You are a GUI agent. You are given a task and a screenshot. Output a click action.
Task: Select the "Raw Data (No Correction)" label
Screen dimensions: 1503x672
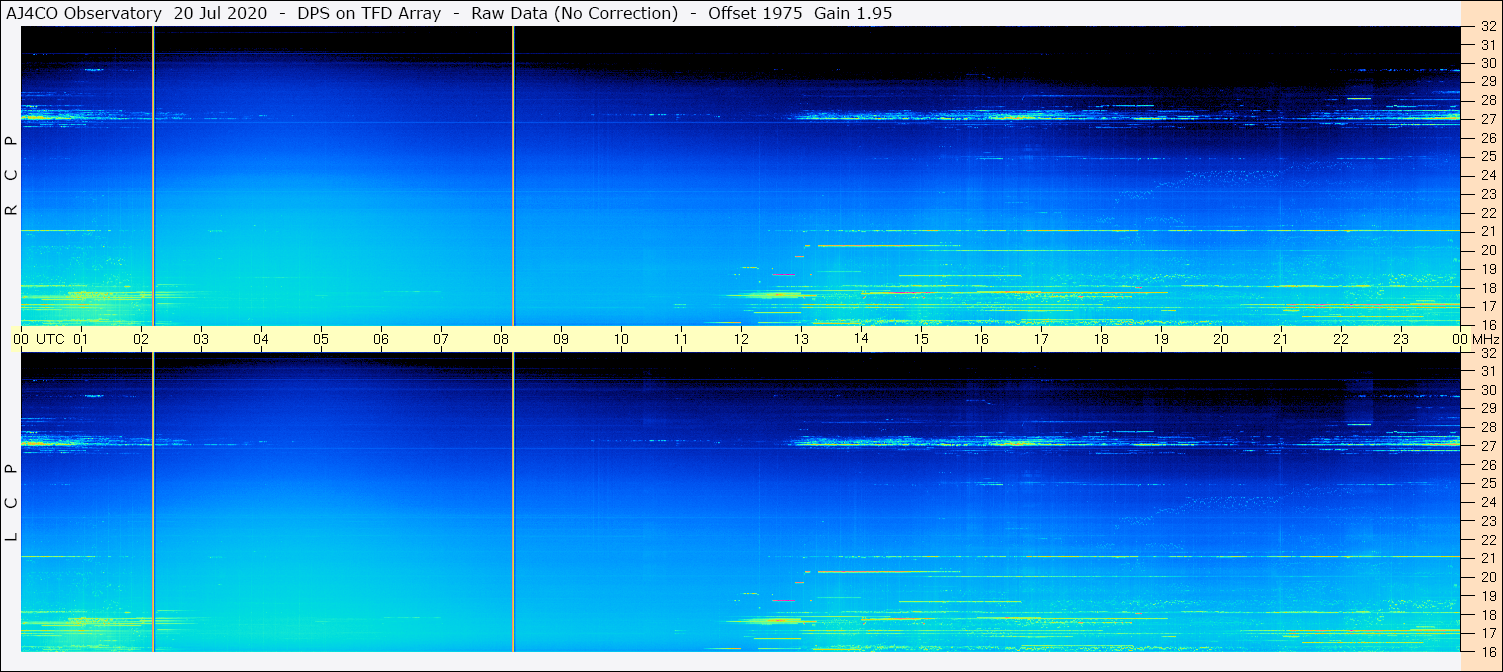[575, 13]
